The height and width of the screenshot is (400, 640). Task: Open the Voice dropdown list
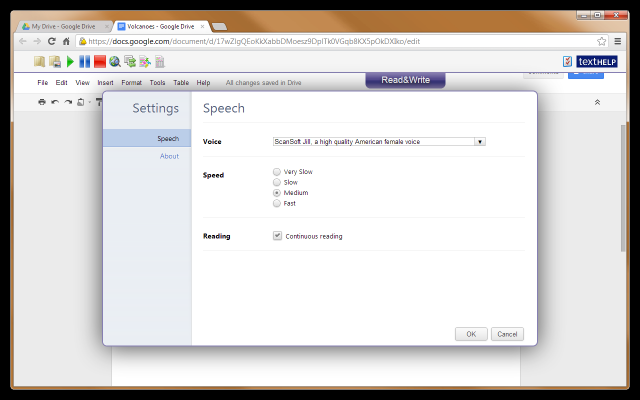[480, 142]
